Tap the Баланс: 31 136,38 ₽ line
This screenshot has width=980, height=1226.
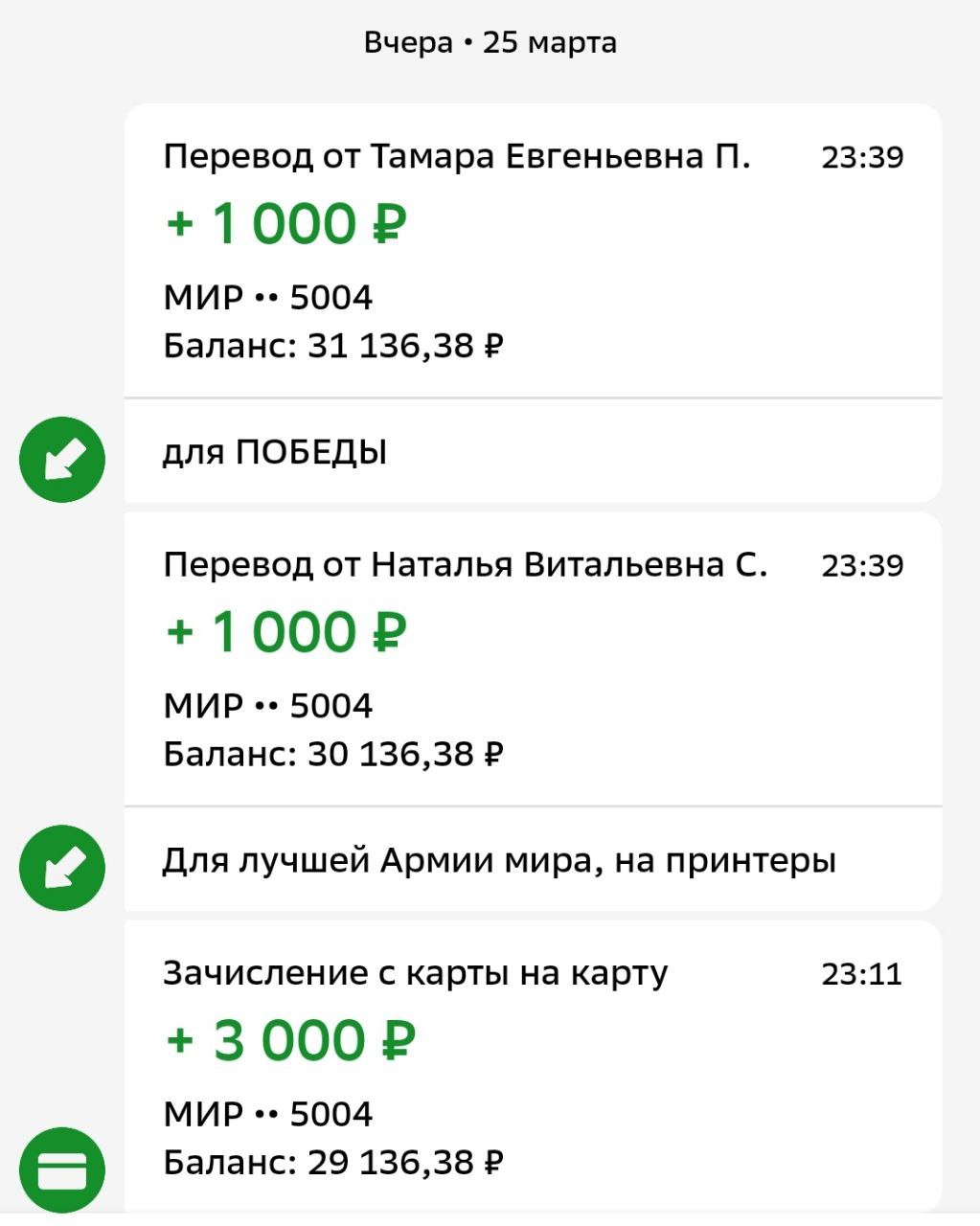(333, 345)
